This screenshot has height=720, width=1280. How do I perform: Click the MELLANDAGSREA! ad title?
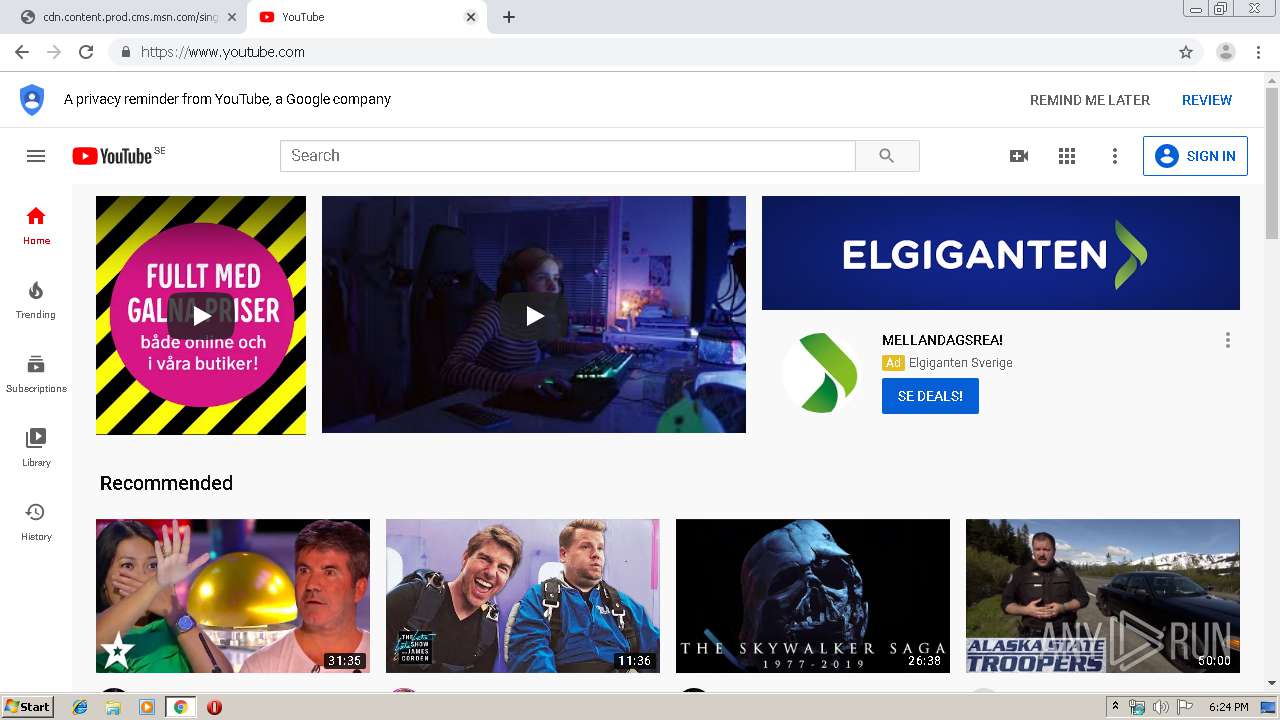coord(942,340)
